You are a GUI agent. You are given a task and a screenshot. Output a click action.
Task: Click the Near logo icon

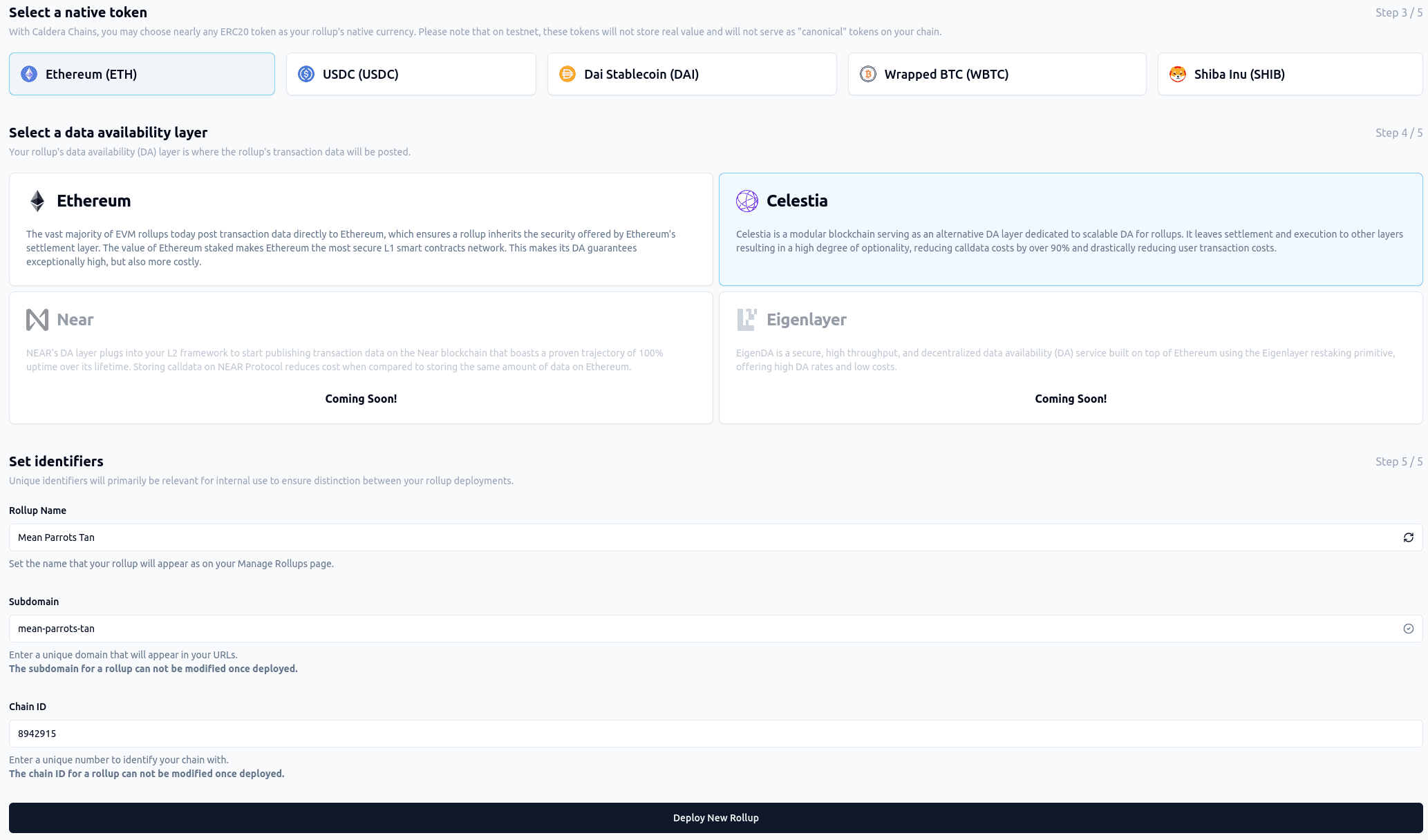[37, 320]
